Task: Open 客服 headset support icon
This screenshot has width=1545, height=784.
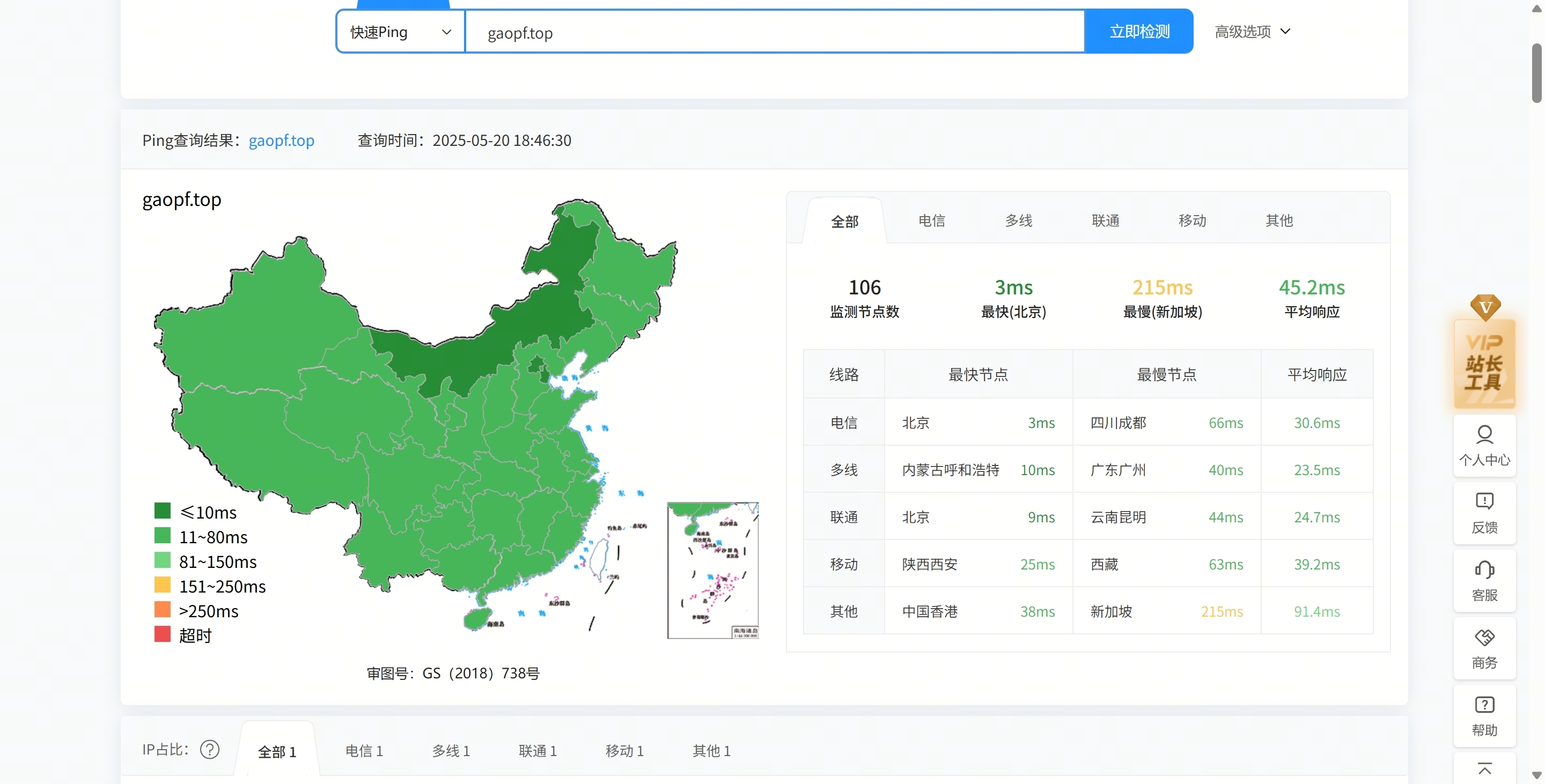Action: click(x=1484, y=581)
